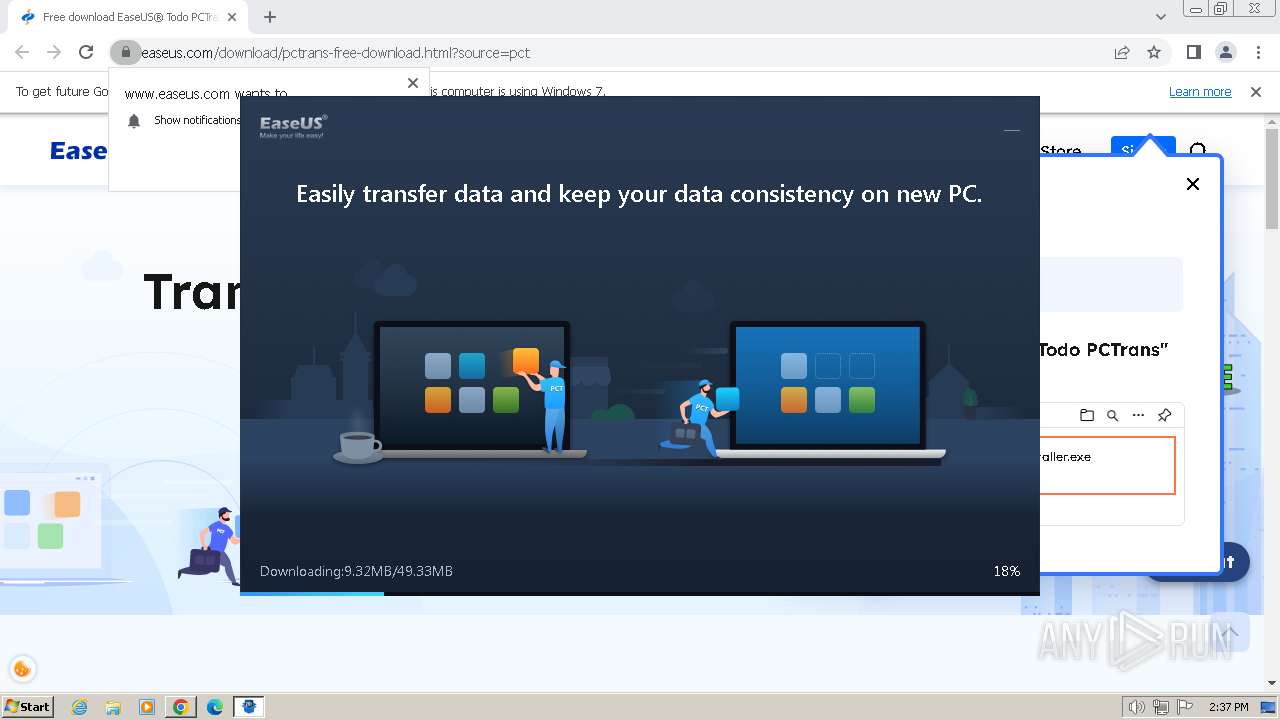Close the EaseUS Todo PCTrans tab
Viewport: 1280px width, 720px height.
(x=232, y=17)
